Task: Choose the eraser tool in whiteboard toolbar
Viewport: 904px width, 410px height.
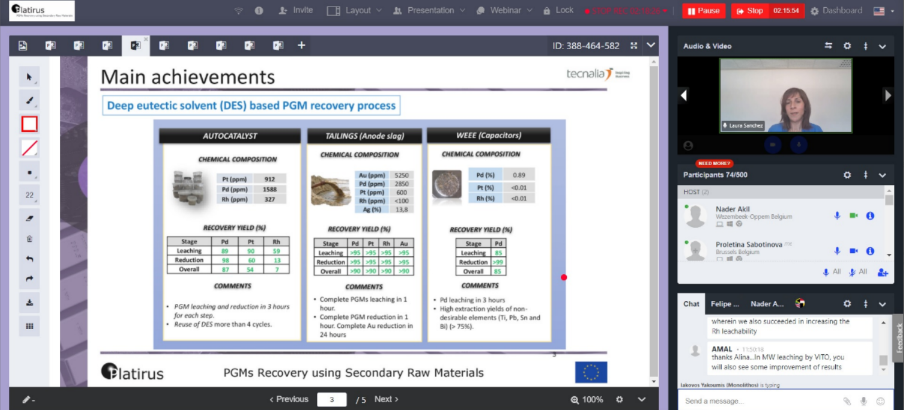Action: click(29, 217)
